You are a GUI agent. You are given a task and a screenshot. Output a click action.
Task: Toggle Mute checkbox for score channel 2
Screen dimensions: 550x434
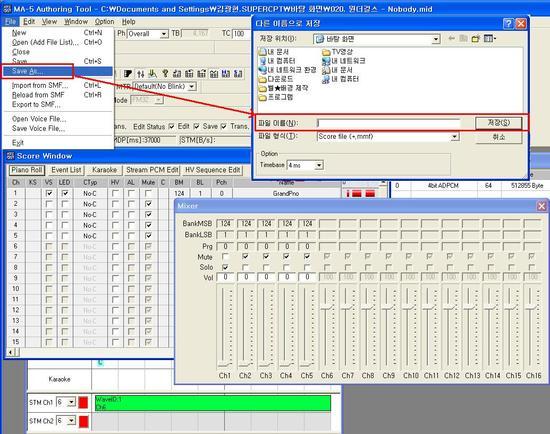(148, 204)
